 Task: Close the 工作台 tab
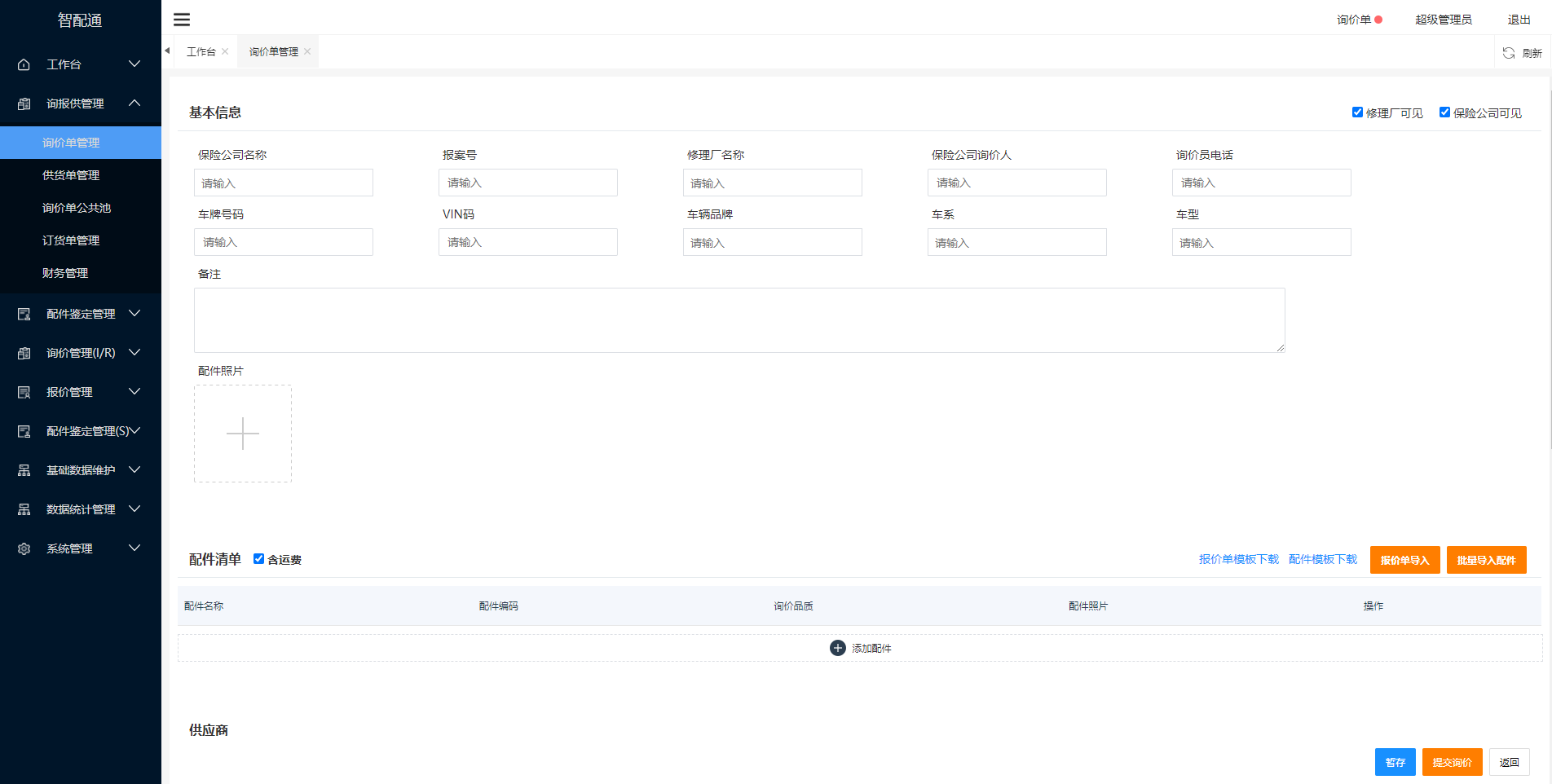coord(225,51)
